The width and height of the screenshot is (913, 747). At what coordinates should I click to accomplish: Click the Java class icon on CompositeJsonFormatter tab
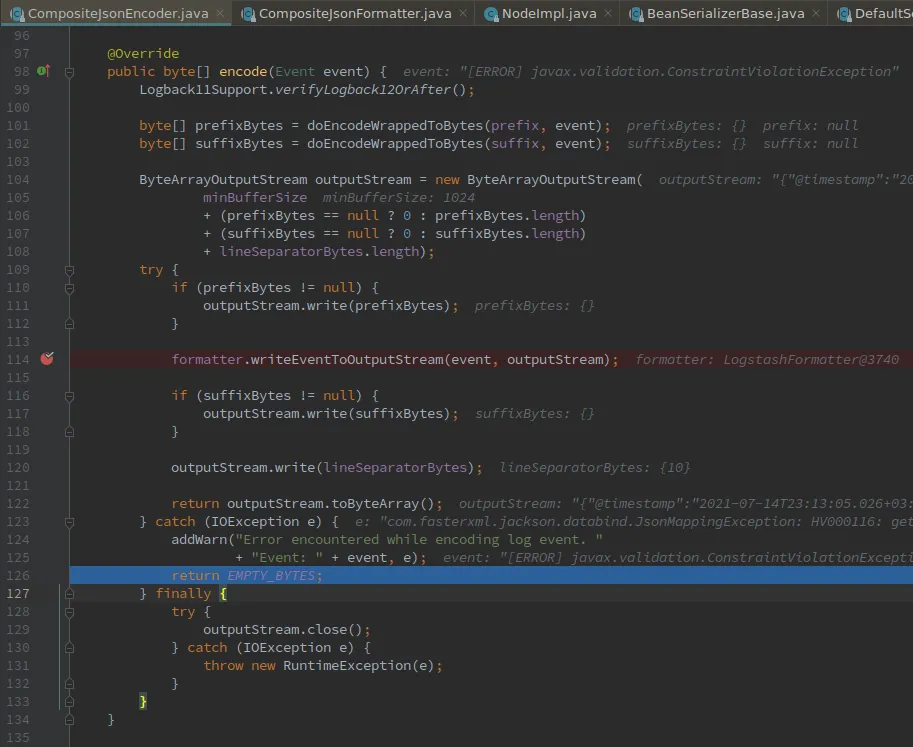click(x=249, y=13)
